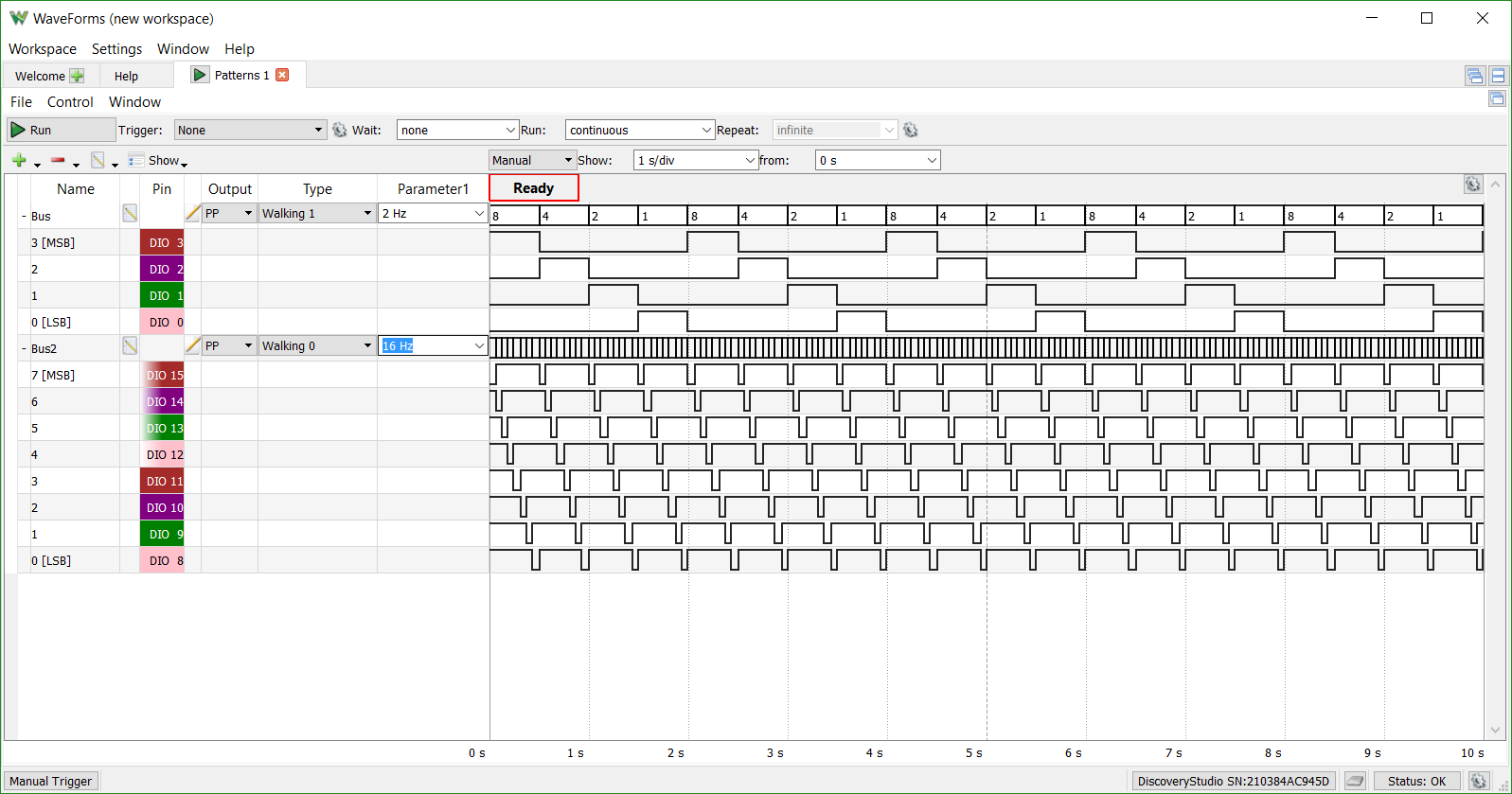Open the Run mode dropdown showing continuous

click(639, 130)
